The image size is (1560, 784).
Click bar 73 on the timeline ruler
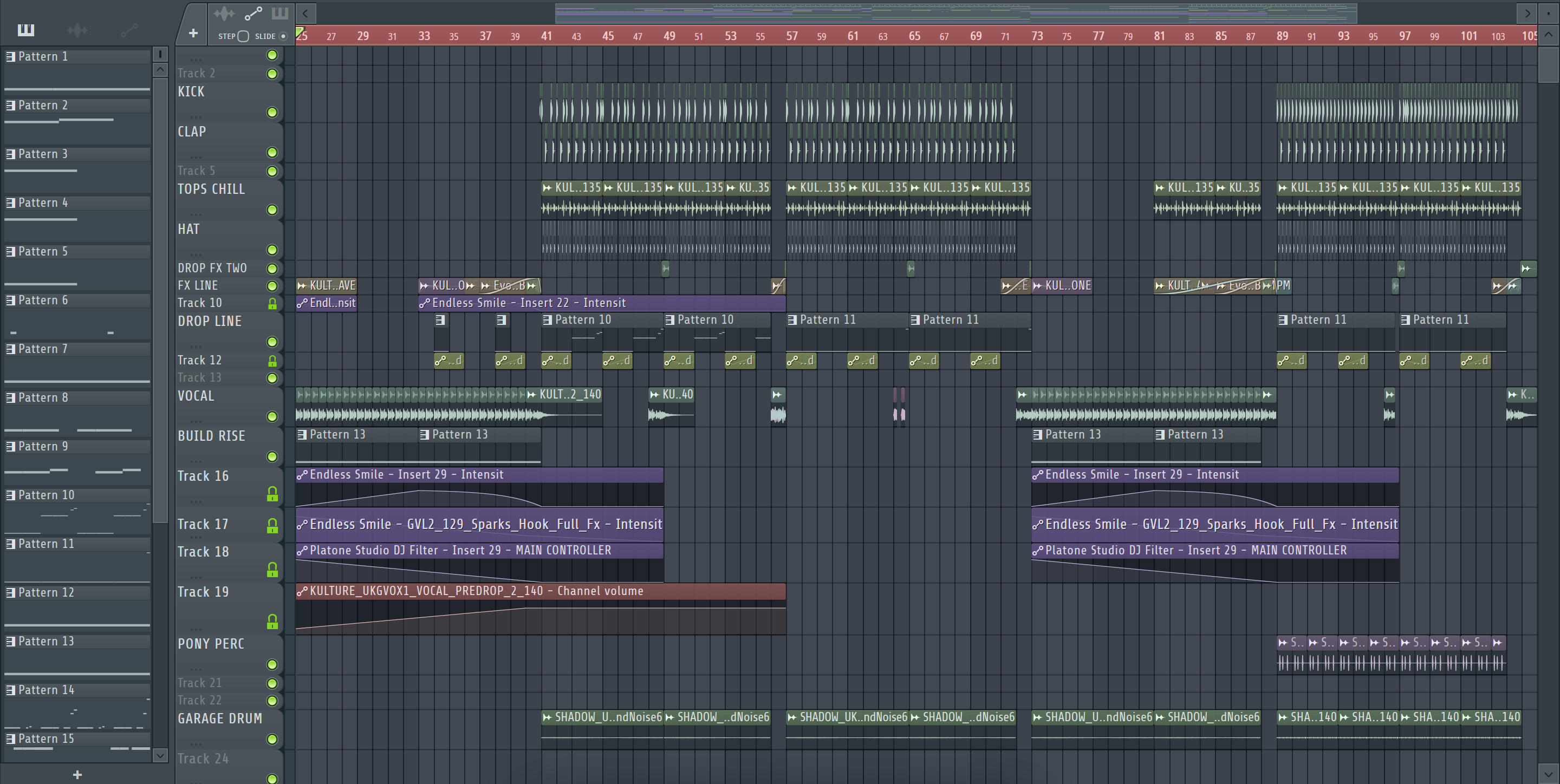coord(1037,36)
